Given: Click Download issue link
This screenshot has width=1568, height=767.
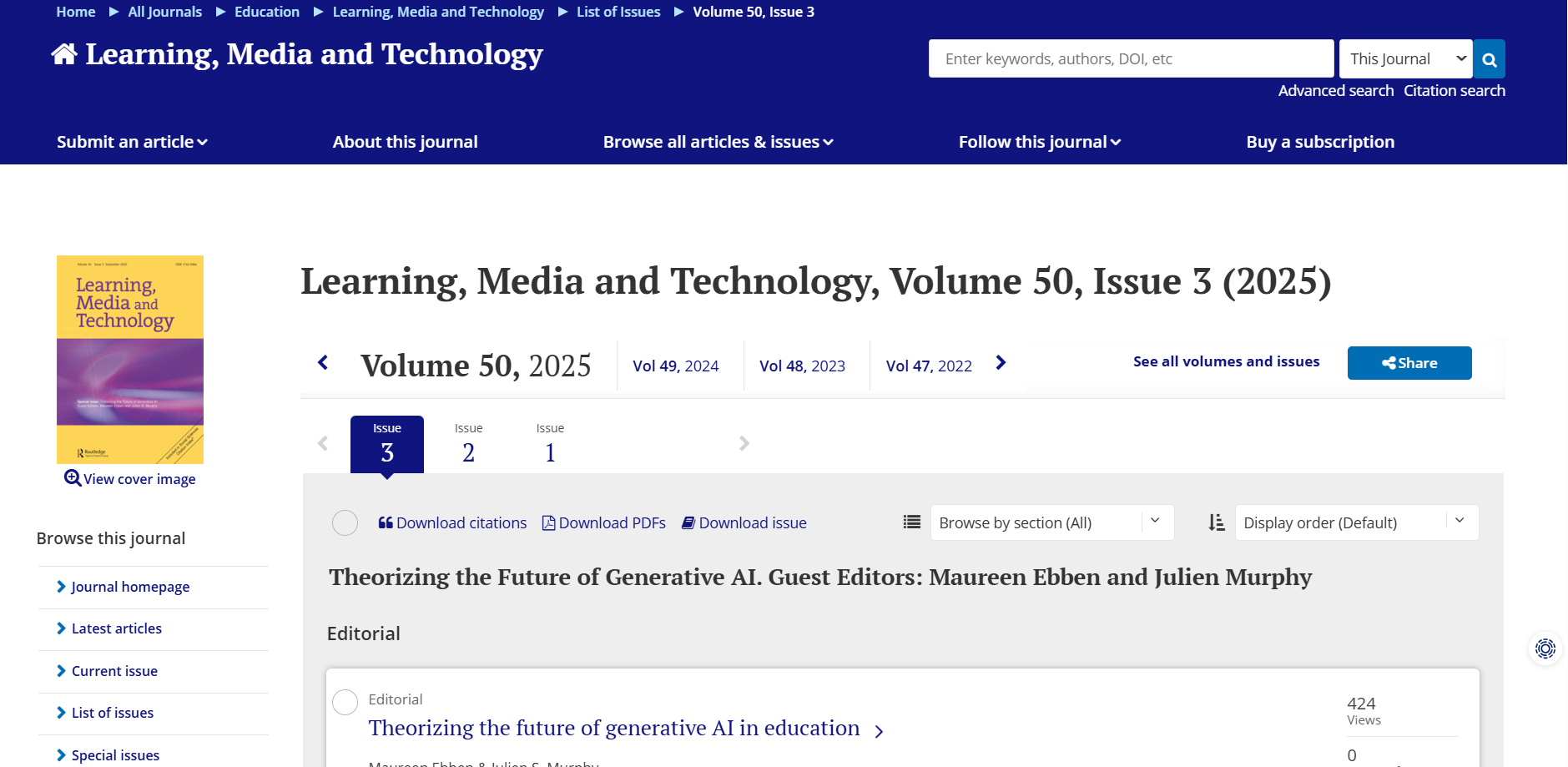Looking at the screenshot, I should [744, 522].
